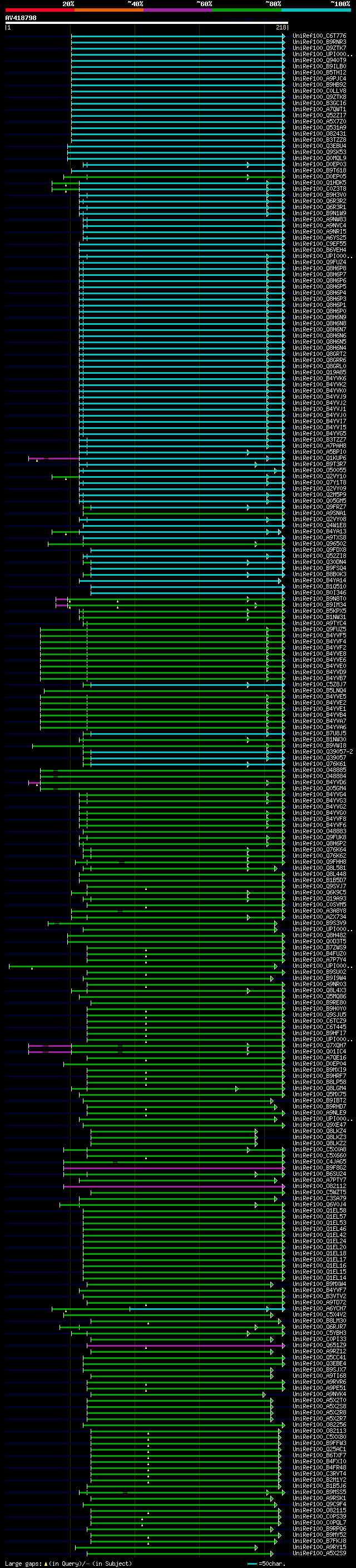Select the query name AV418798
The height and width of the screenshot is (1568, 356).
click(21, 18)
